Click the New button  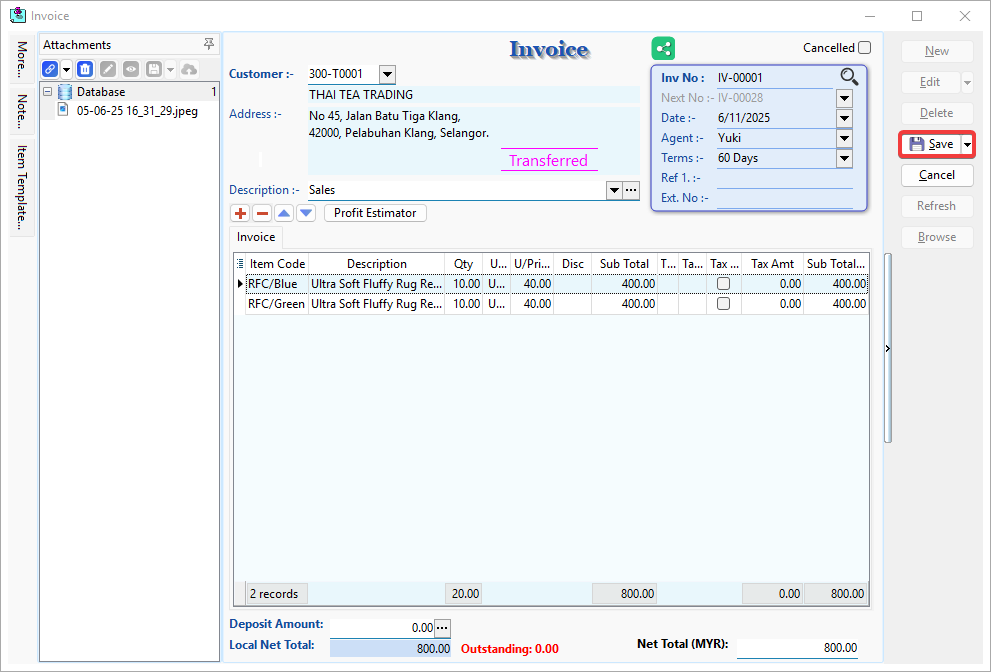click(937, 51)
